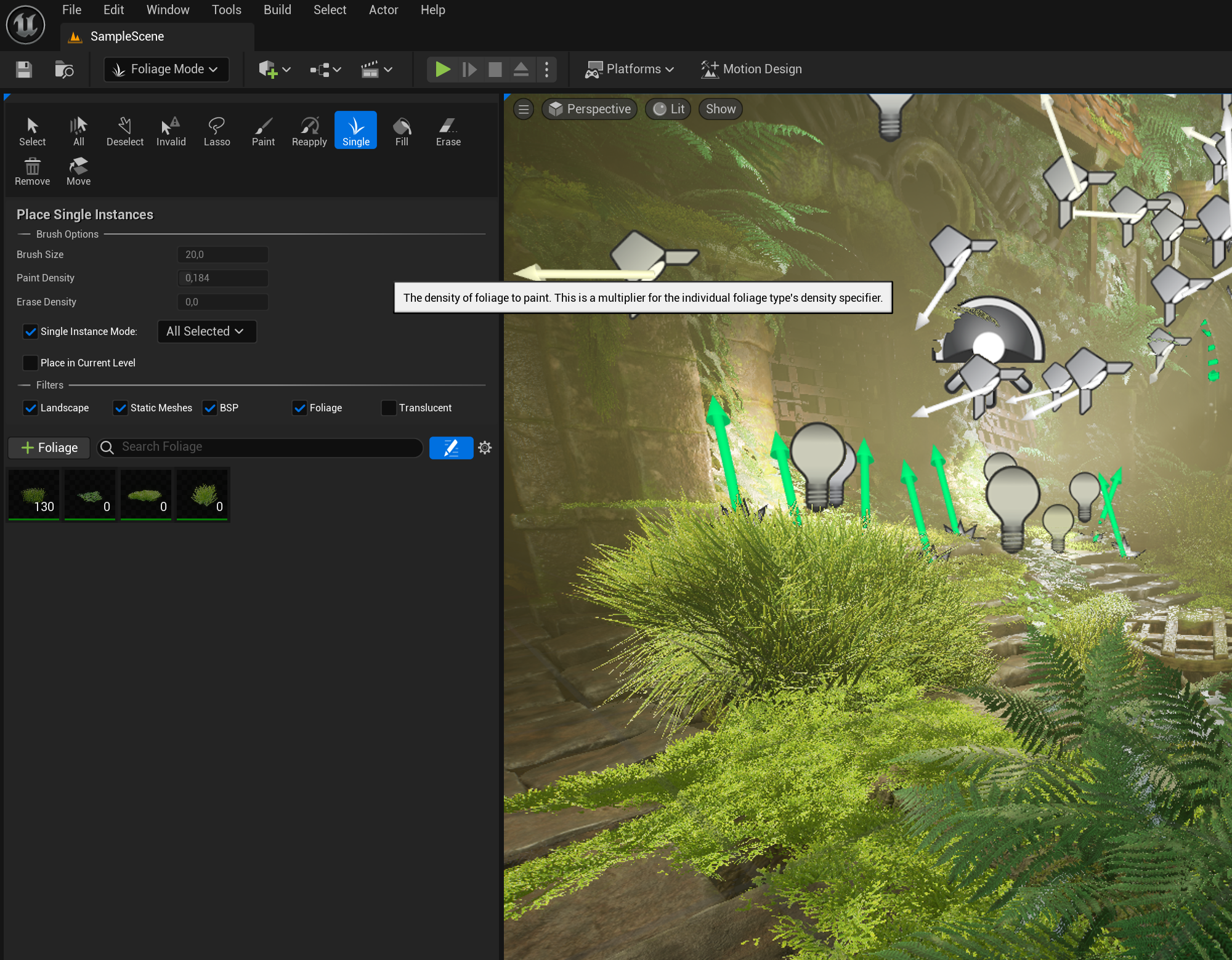Open foliage view settings gear

pyautogui.click(x=485, y=448)
